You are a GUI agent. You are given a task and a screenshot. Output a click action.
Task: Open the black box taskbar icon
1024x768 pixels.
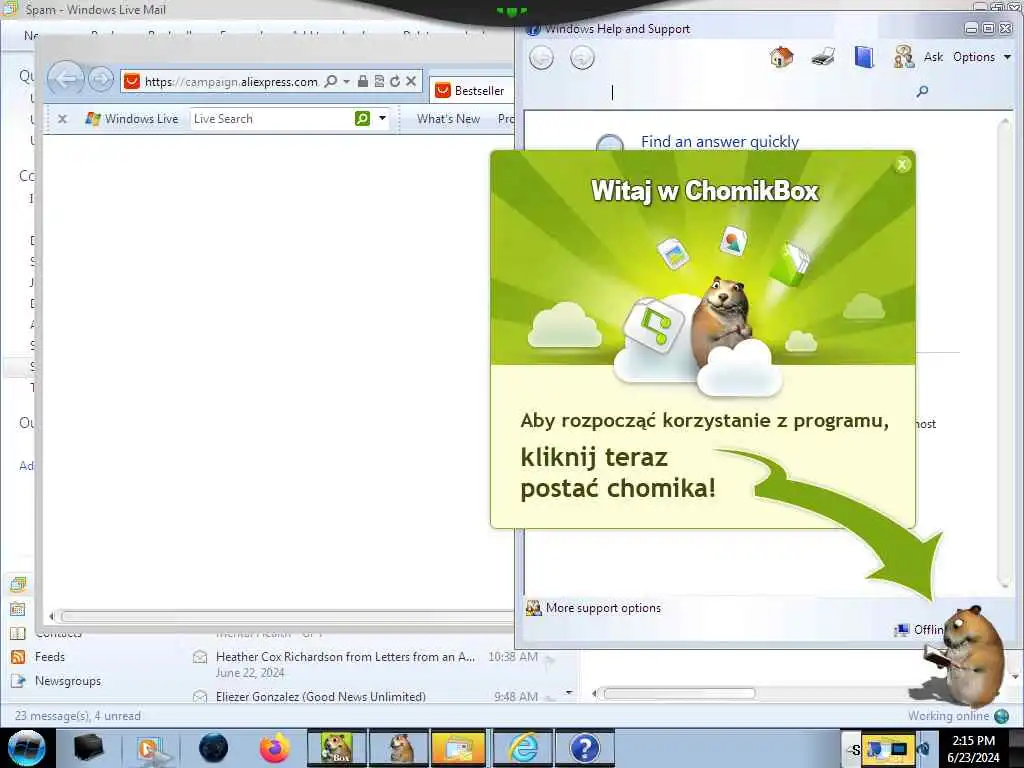pyautogui.click(x=88, y=748)
